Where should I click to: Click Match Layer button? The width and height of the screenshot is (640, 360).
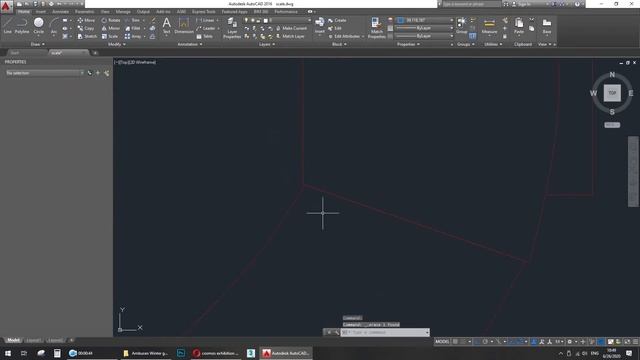click(x=291, y=36)
